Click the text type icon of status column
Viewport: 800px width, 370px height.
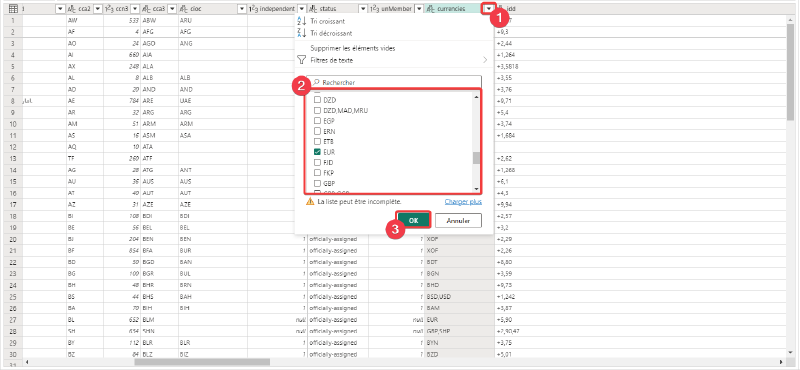314,9
